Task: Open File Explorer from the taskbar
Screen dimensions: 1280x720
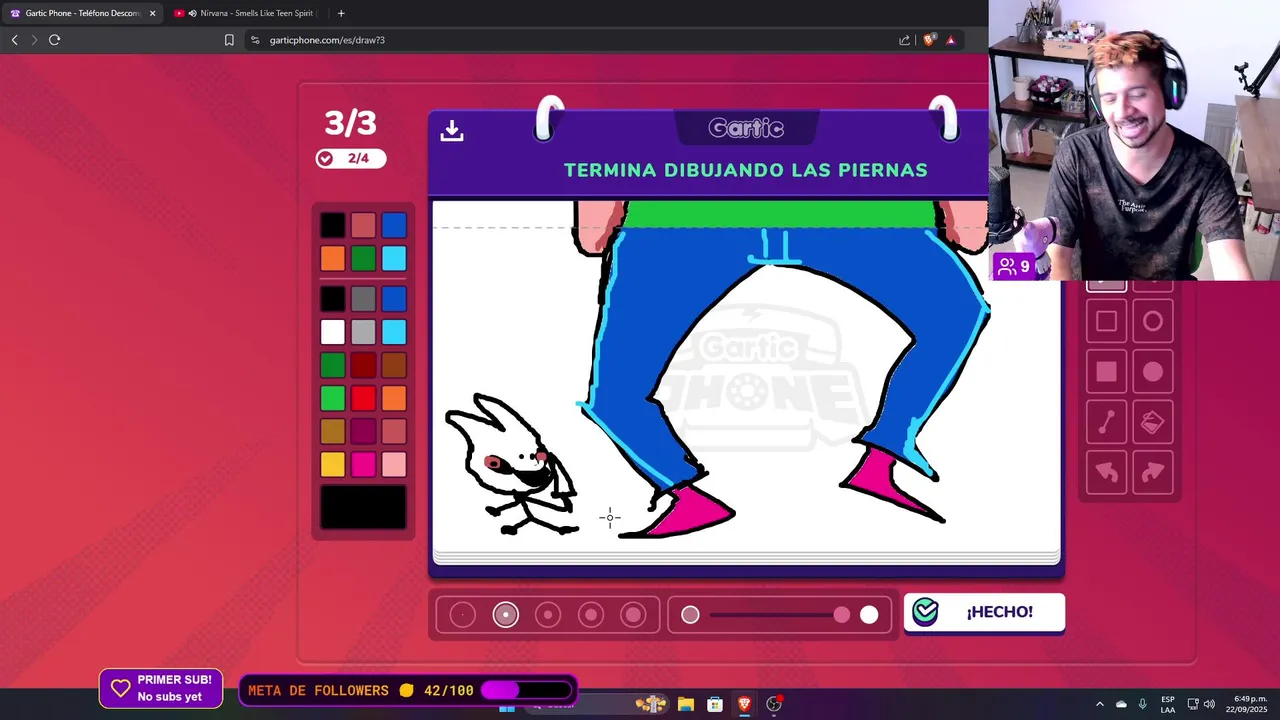Action: click(685, 704)
